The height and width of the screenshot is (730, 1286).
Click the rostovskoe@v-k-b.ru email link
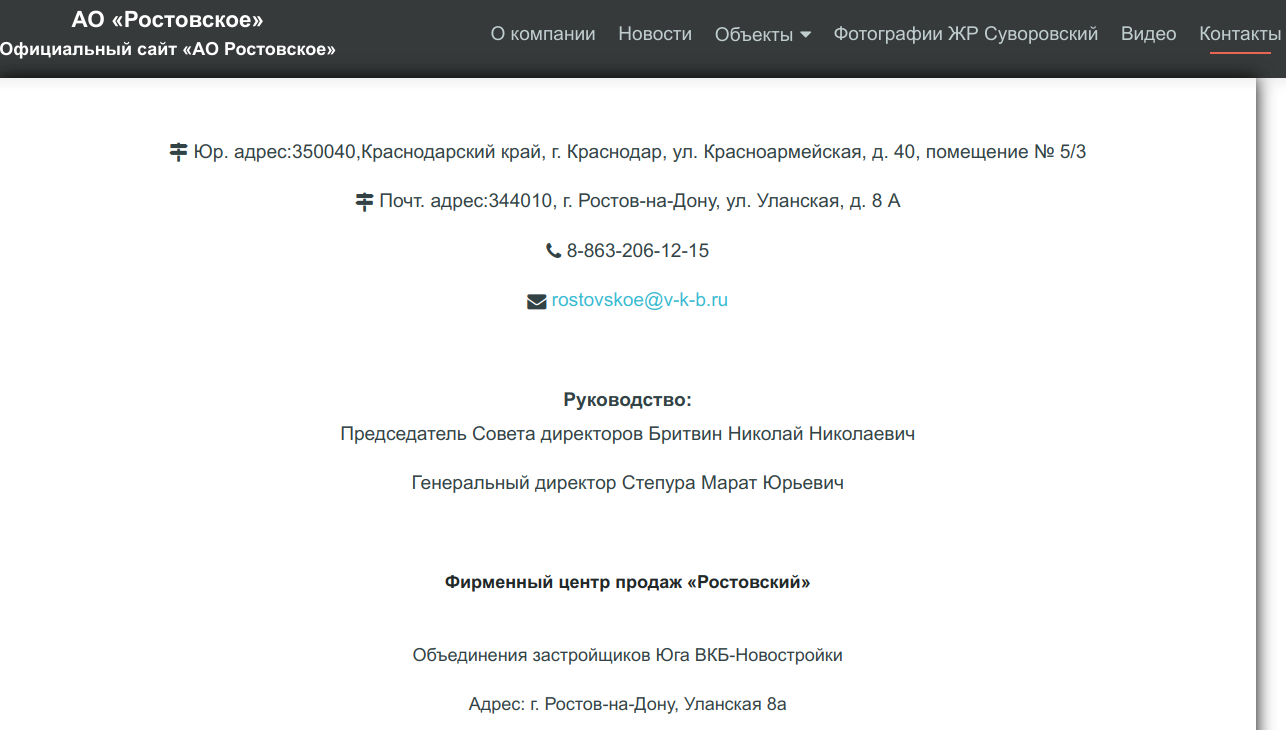[x=640, y=300]
